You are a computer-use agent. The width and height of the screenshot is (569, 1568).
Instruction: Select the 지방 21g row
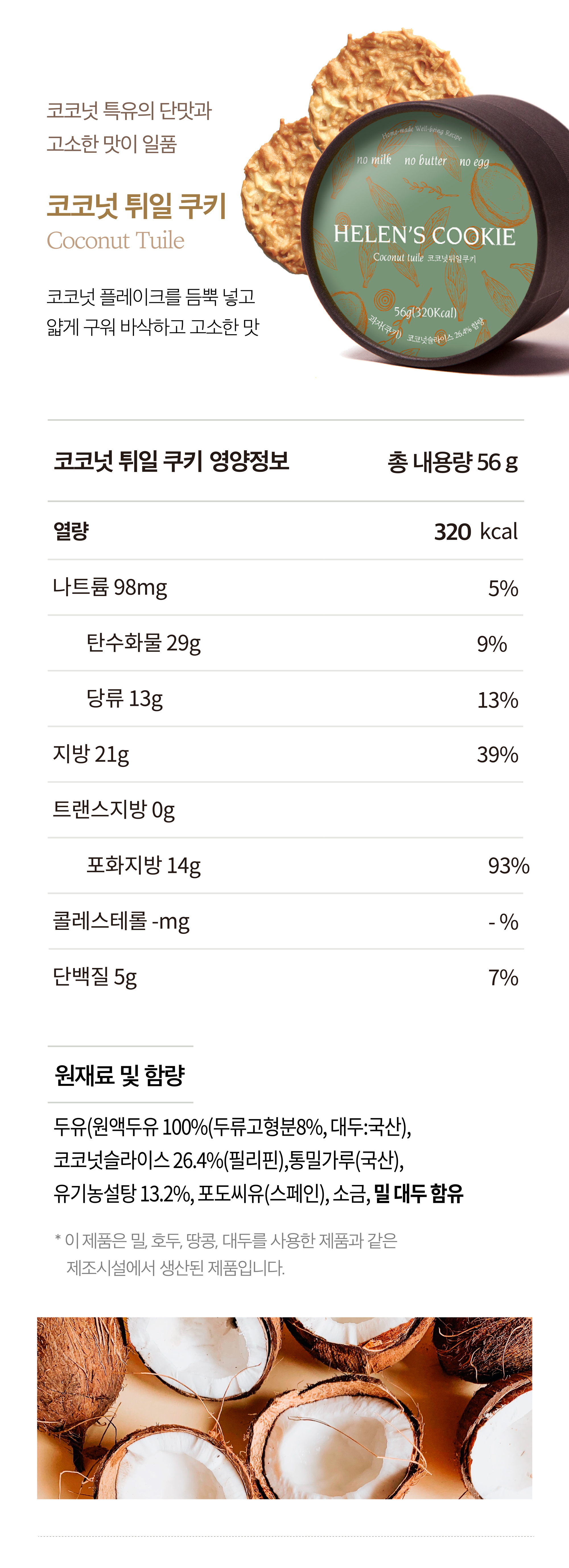pos(285,755)
